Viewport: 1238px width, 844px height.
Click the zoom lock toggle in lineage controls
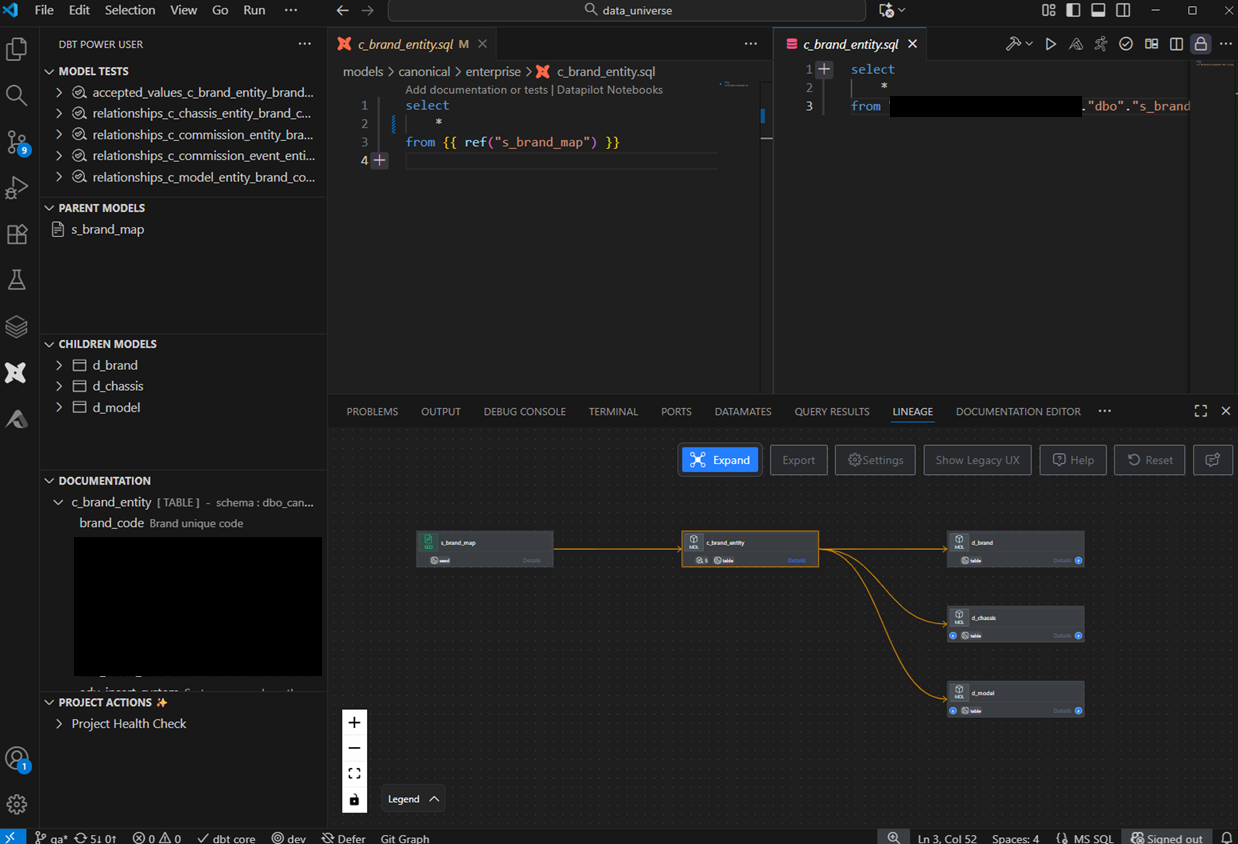[354, 798]
